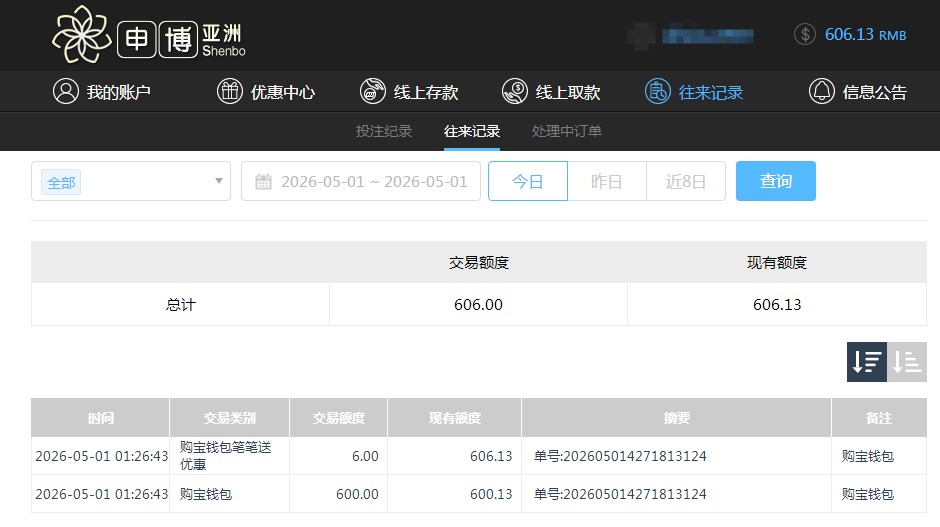This screenshot has width=940, height=527.
Task: Click the 600.00 transaction amount
Action: tap(357, 494)
